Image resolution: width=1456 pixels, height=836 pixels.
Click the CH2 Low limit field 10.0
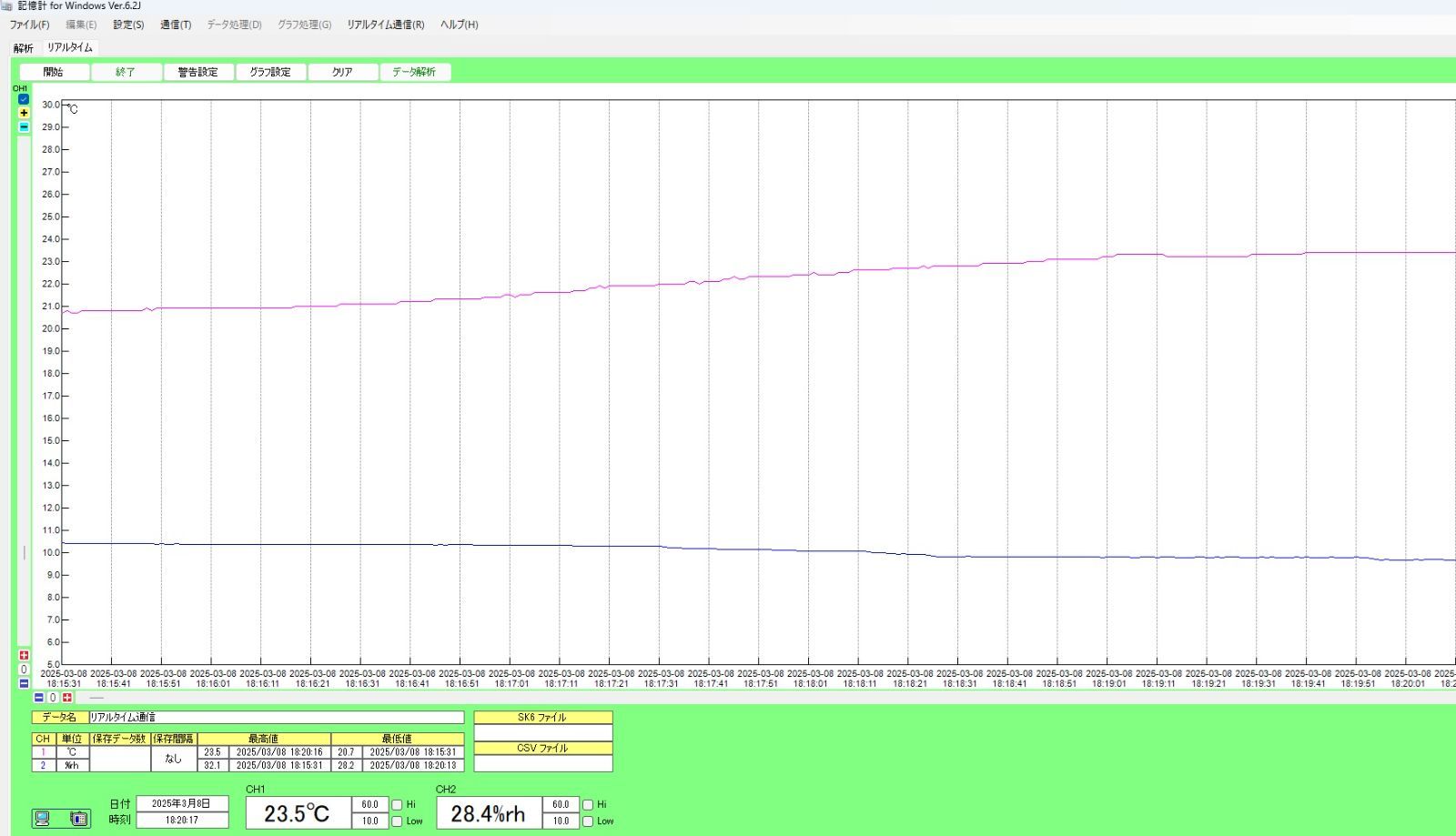point(561,821)
